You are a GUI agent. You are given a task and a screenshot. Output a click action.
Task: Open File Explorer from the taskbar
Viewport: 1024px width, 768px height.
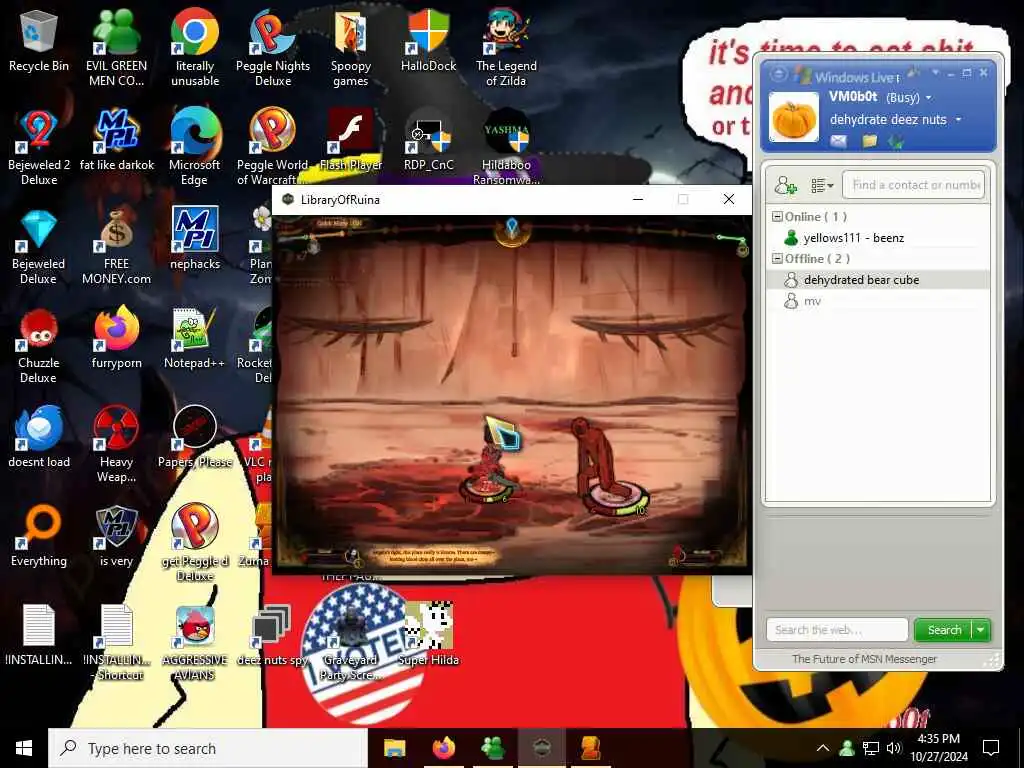tap(394, 748)
